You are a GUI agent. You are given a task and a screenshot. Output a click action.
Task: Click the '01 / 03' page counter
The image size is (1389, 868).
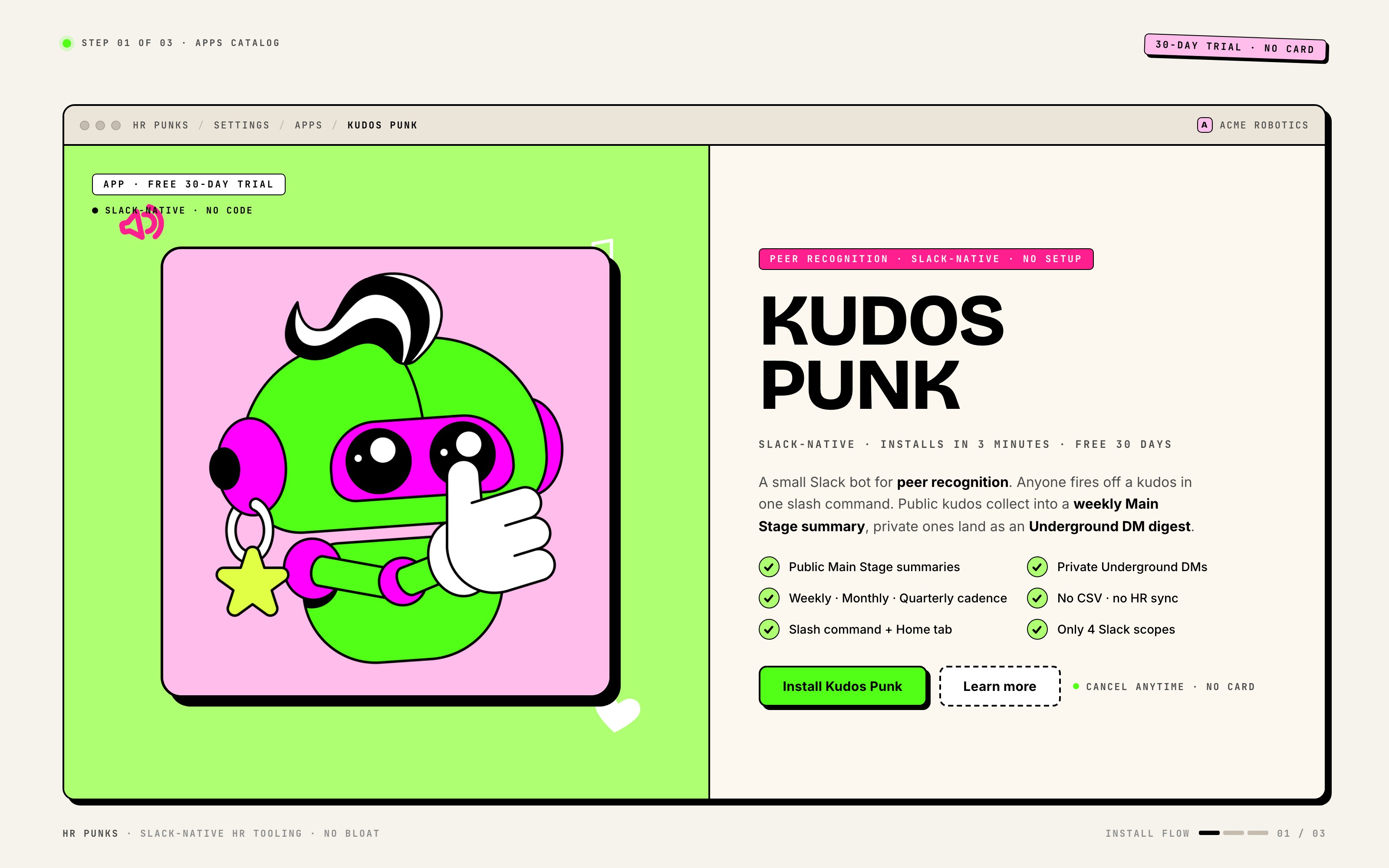pos(1301,833)
